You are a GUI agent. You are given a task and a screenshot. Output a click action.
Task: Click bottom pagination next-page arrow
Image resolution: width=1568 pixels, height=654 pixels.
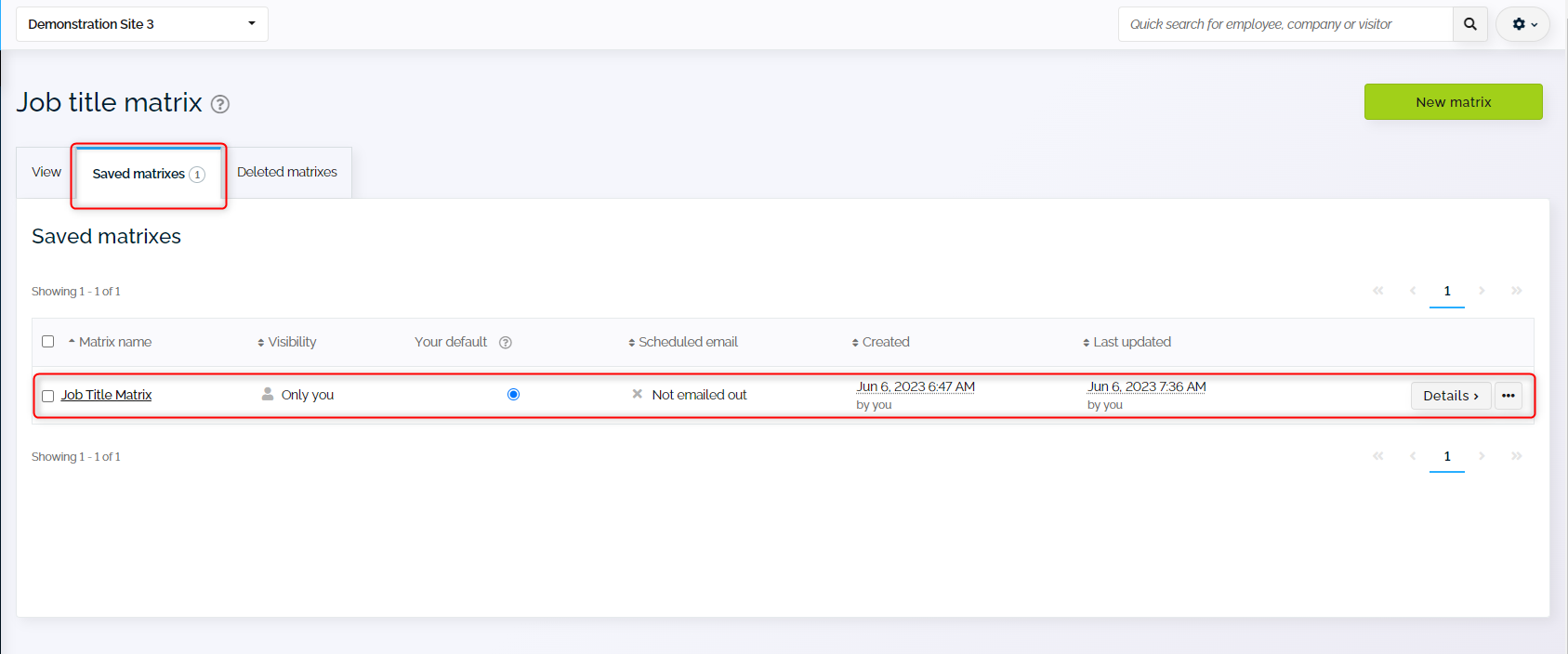pos(1482,456)
